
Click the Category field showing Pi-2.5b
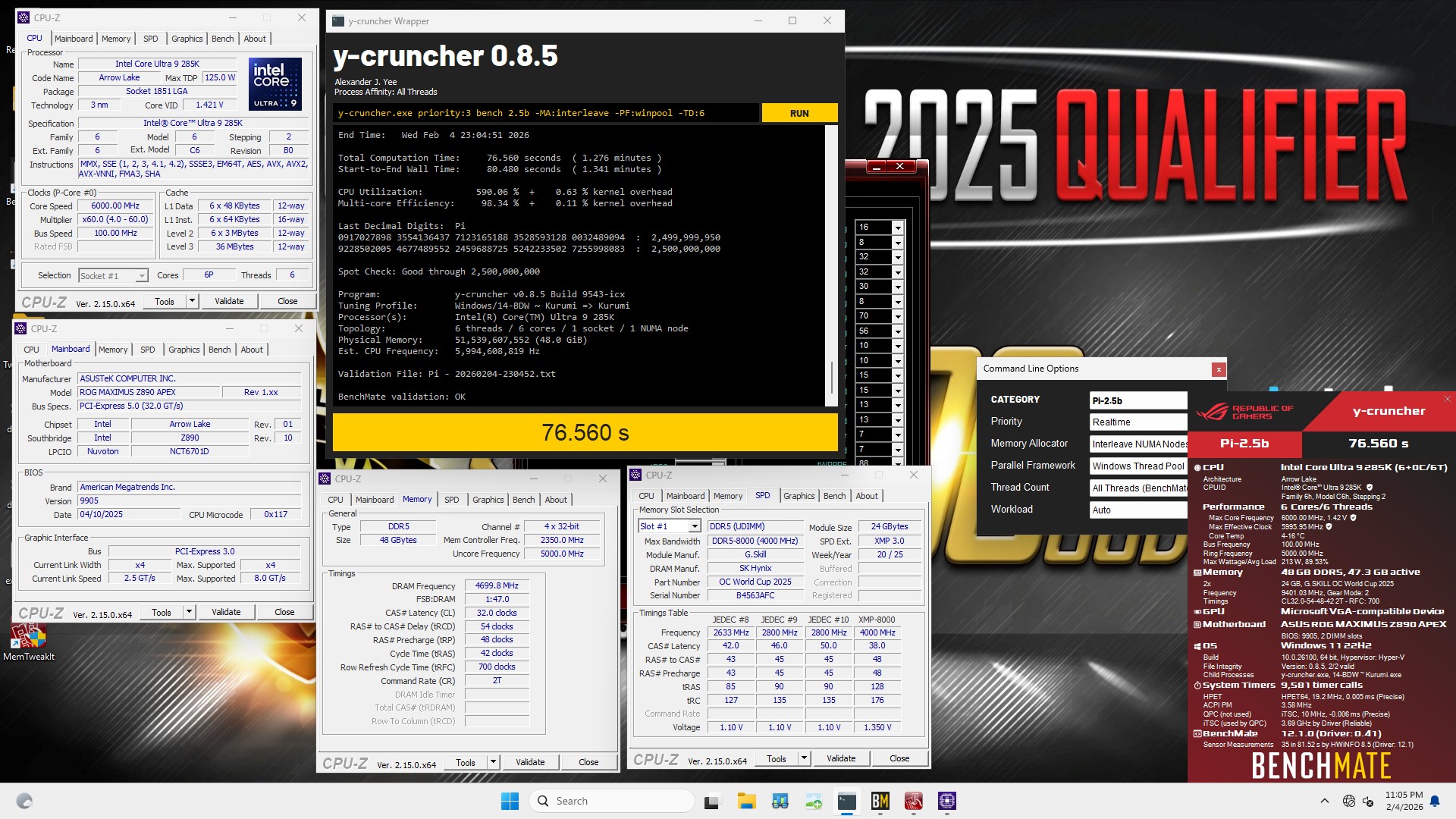1137,400
